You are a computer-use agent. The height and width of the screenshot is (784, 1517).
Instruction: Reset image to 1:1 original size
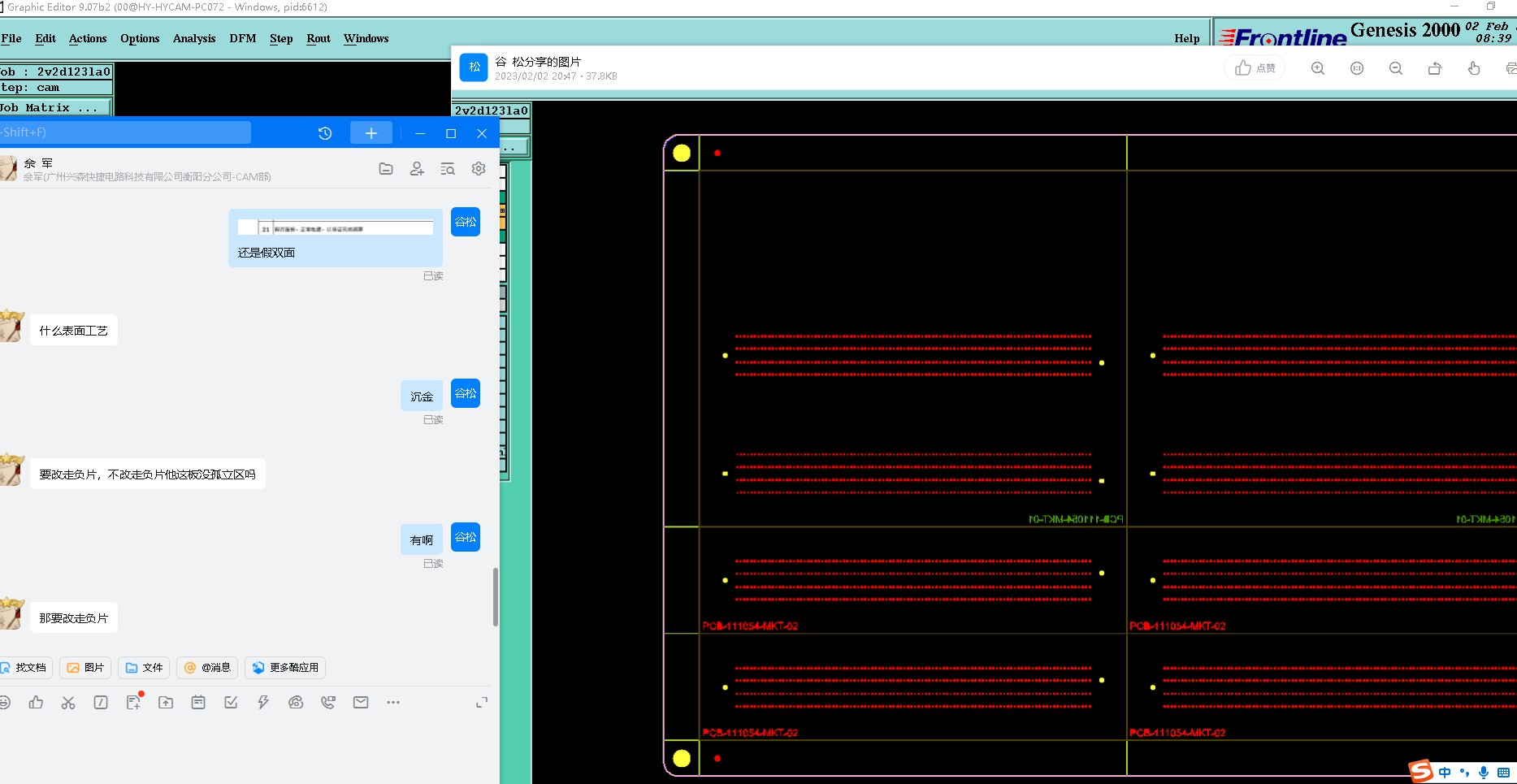tap(1356, 68)
